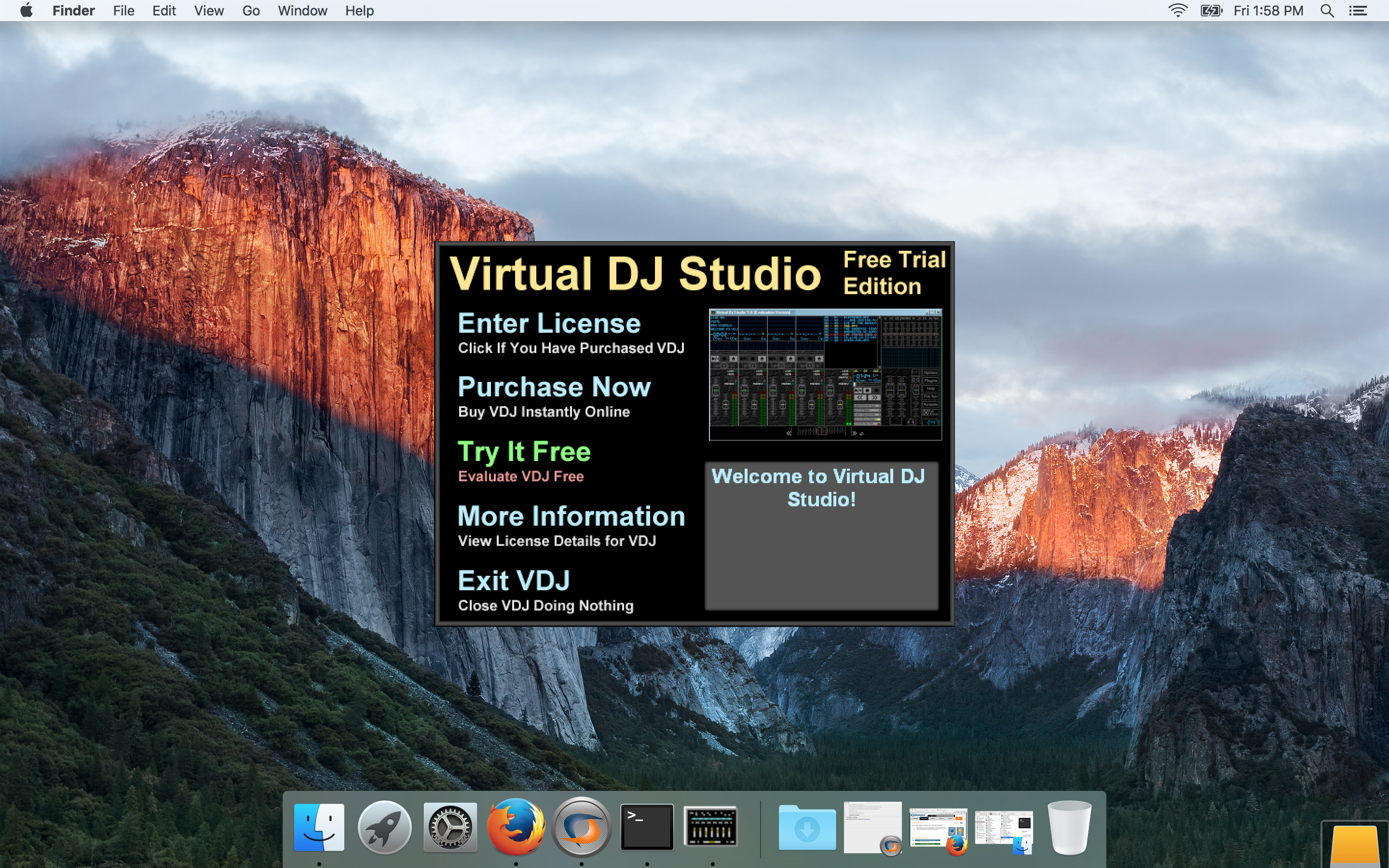Open the Apple menu
This screenshot has height=868, width=1389.
pos(26,10)
